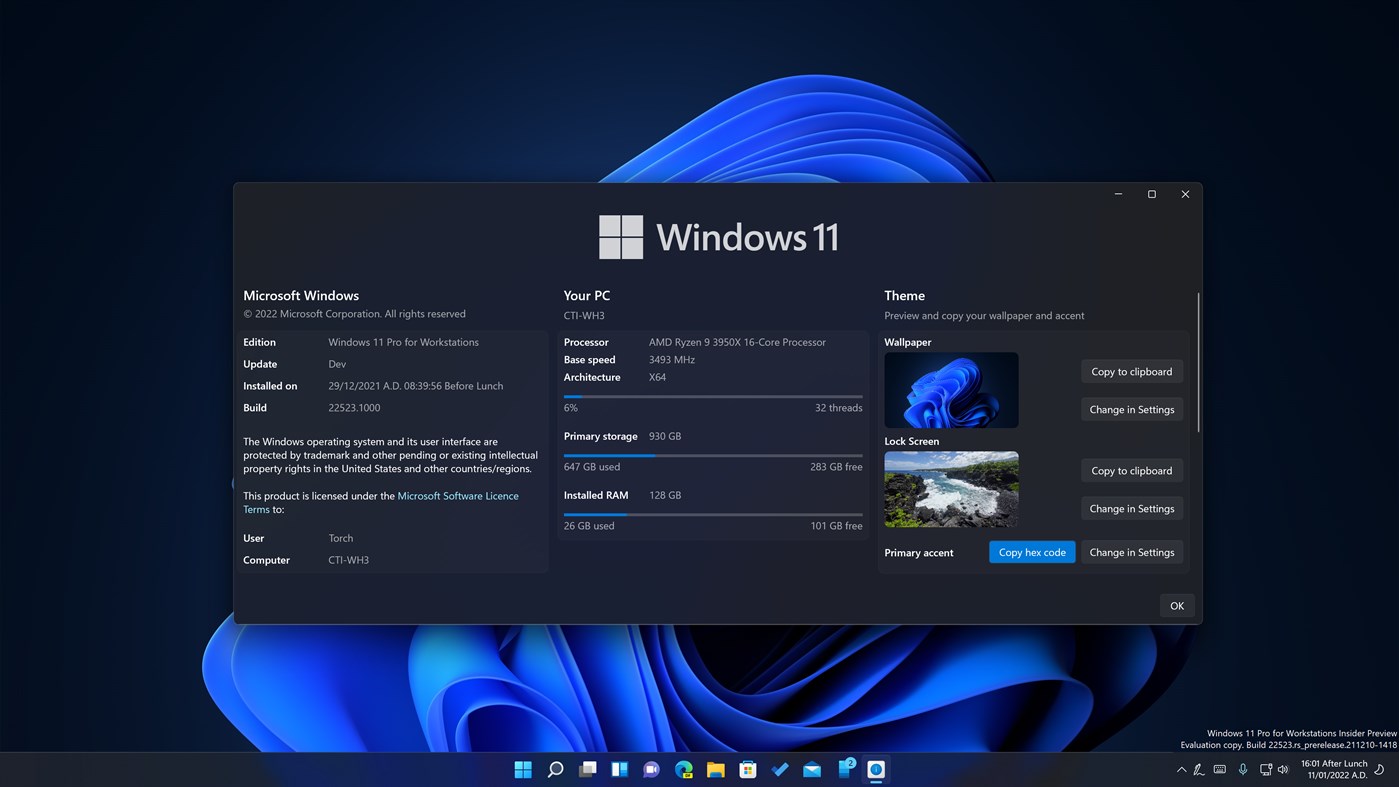Open Microsoft To Do from the taskbar
This screenshot has height=787, width=1399.
780,769
